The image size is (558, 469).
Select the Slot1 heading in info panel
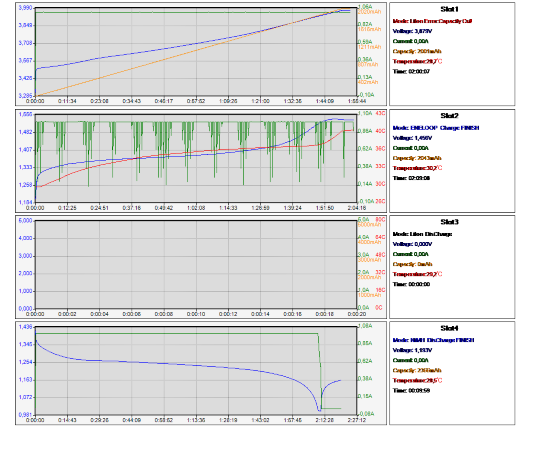449,9
